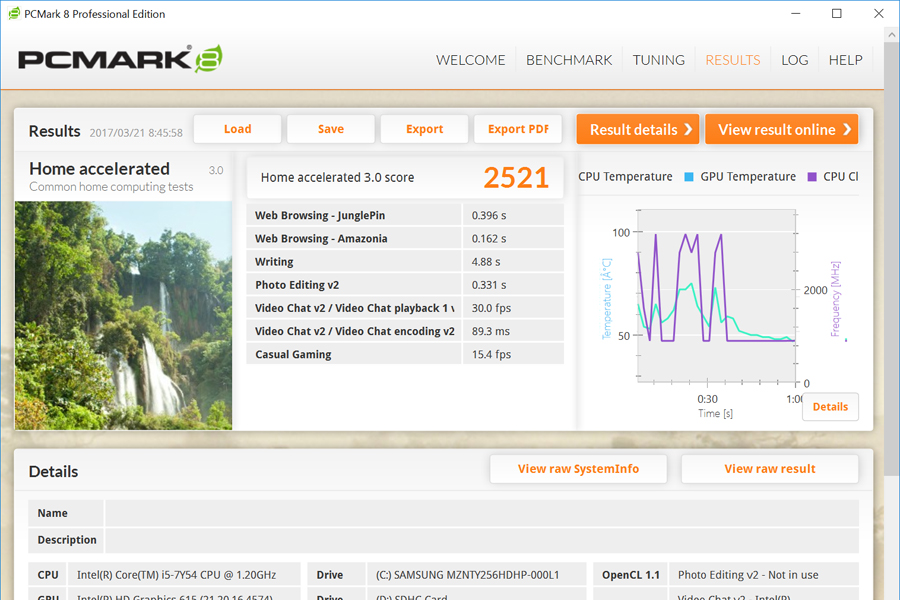The height and width of the screenshot is (600, 900).
Task: Click the results timestamp 2017/03/21
Action: coord(136,133)
